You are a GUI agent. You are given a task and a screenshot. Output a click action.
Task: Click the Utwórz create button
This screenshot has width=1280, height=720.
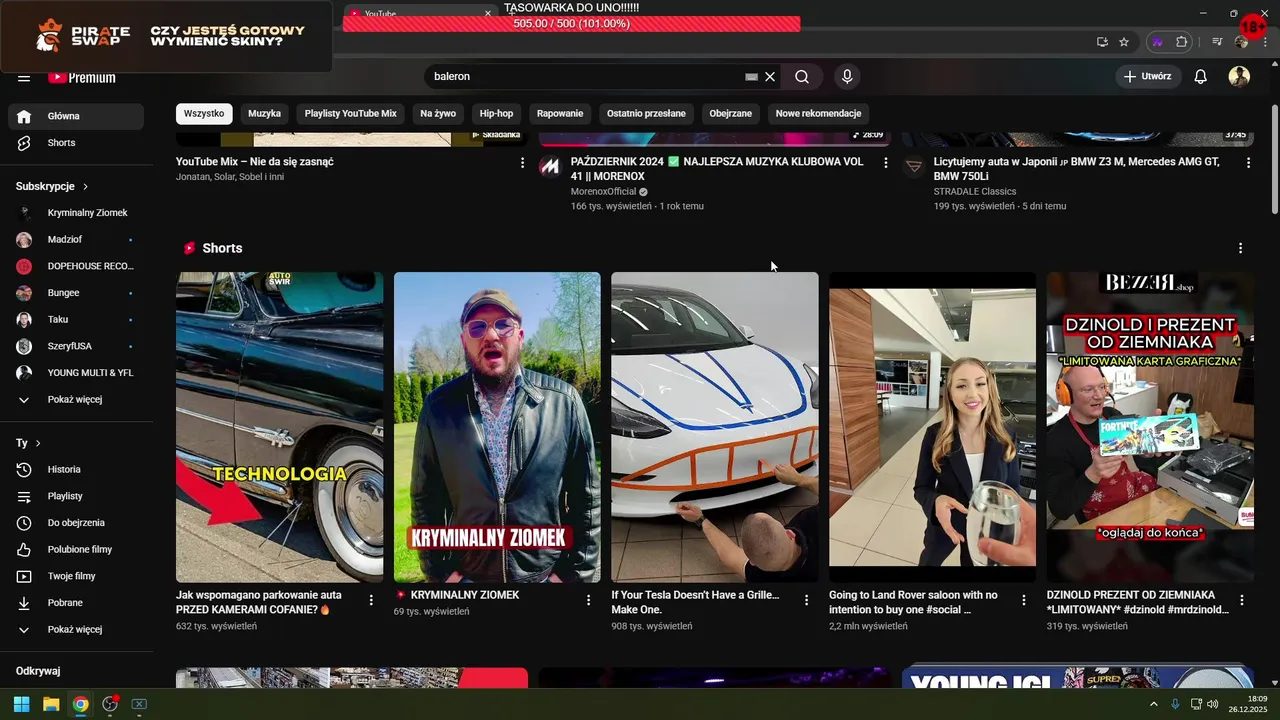[x=1148, y=77]
